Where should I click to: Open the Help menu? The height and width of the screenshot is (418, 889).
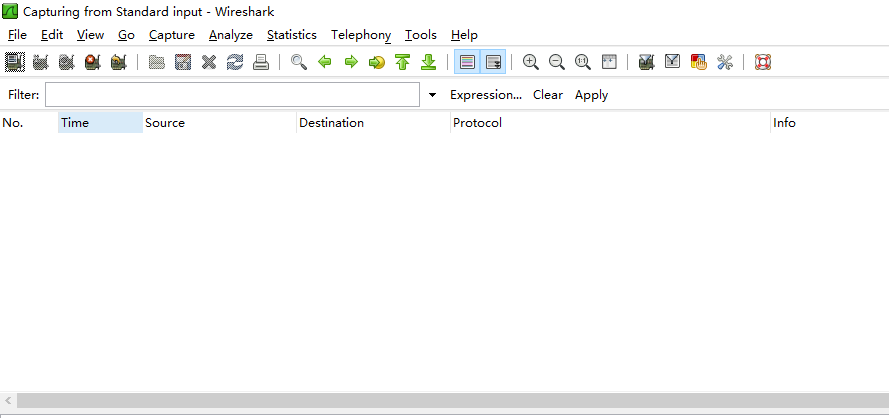coord(464,35)
